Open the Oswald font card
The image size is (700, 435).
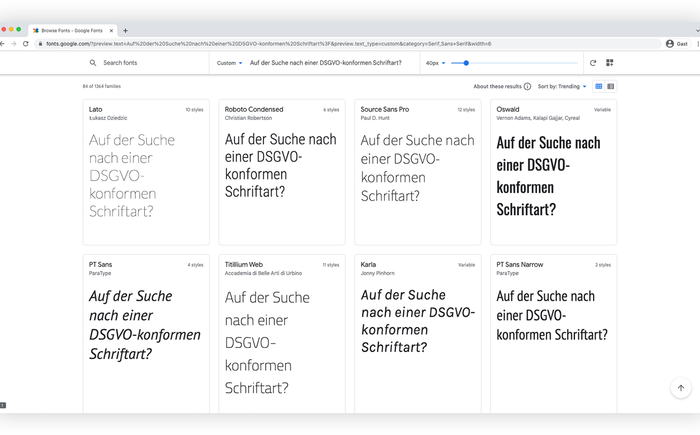click(x=554, y=172)
